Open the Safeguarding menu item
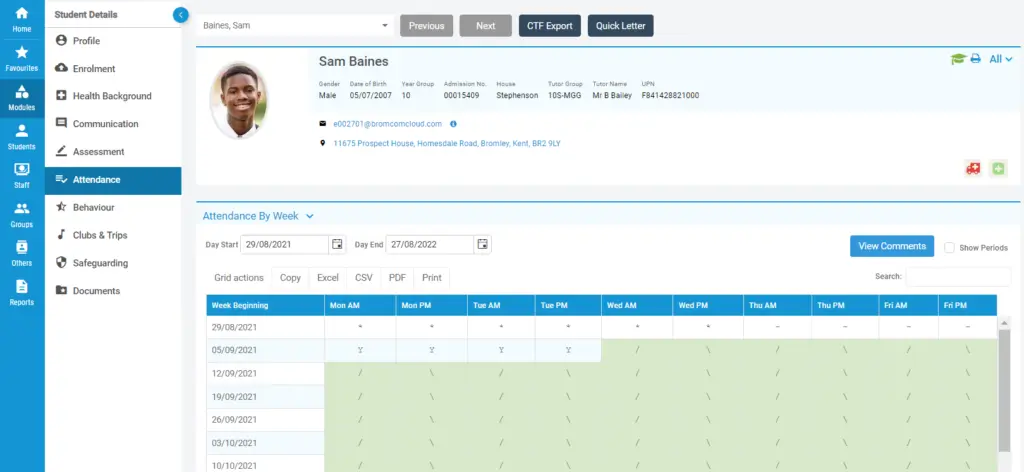 100,263
